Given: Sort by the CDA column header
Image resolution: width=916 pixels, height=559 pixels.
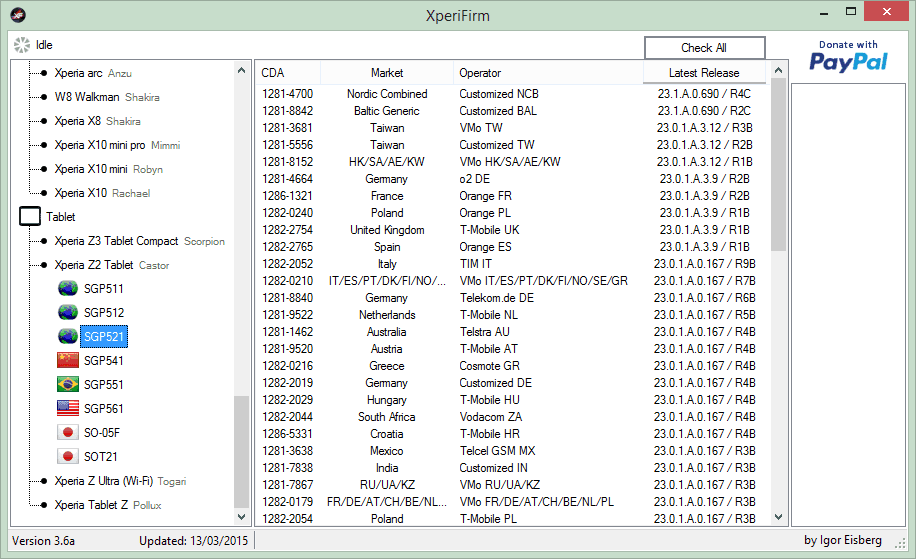Looking at the screenshot, I should pyautogui.click(x=288, y=73).
